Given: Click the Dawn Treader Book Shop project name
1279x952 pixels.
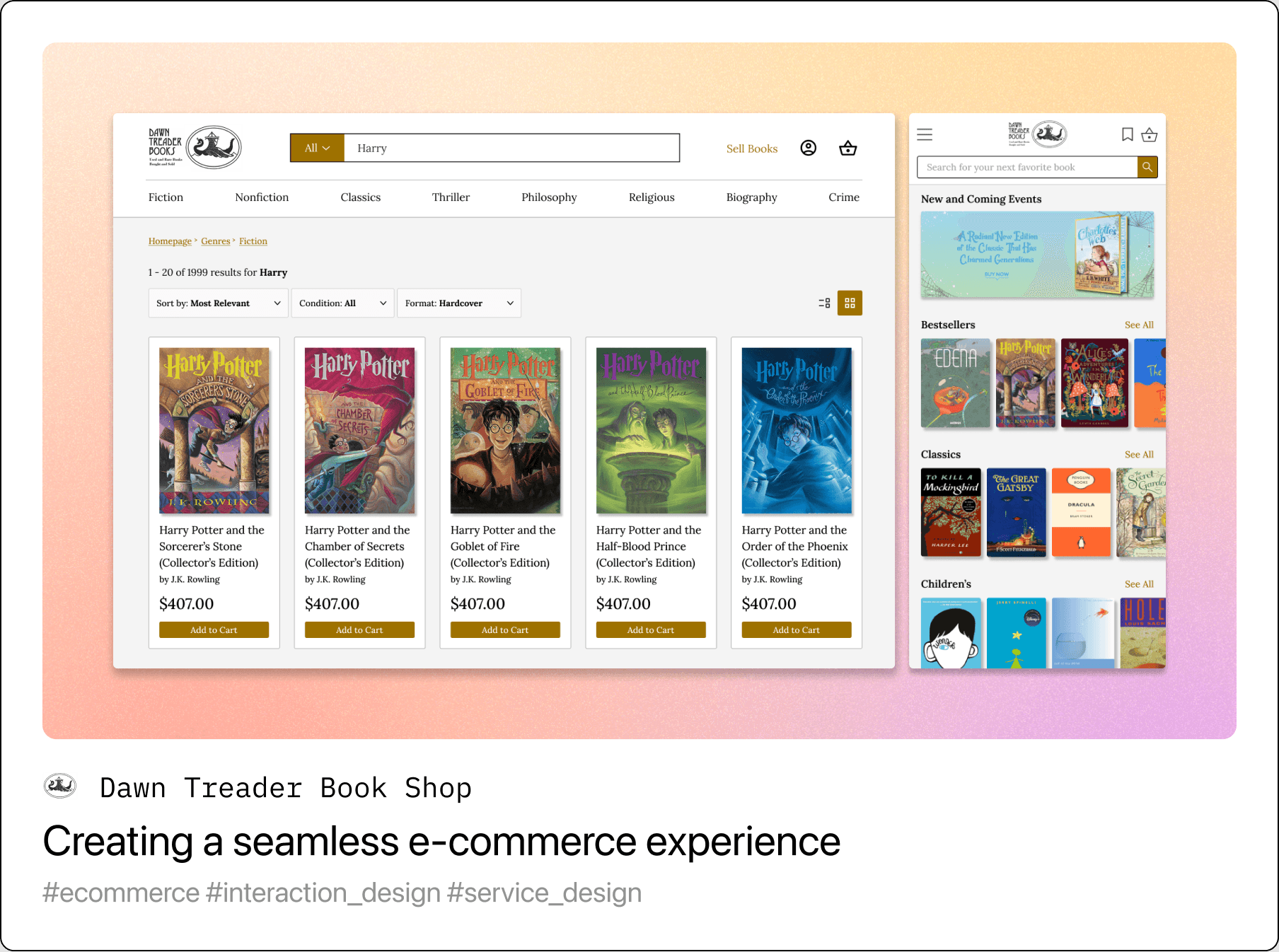Looking at the screenshot, I should click(286, 787).
